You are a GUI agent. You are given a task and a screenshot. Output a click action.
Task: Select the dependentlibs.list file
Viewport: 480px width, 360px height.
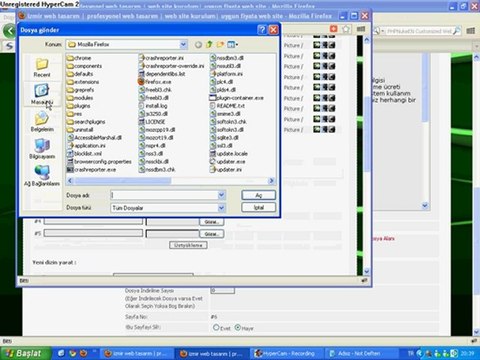[162, 74]
